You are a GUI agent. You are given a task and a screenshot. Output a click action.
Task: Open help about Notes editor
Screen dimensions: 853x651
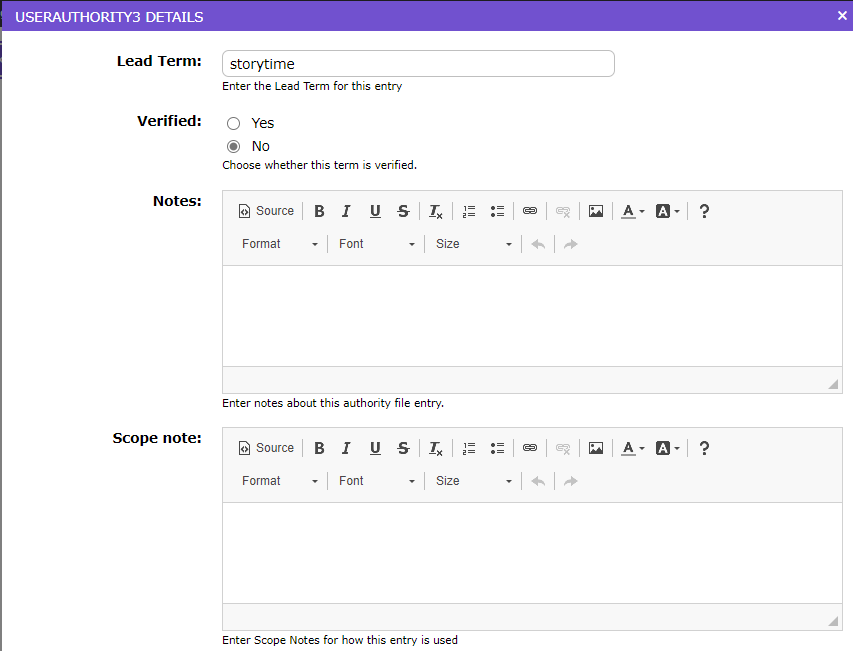(704, 211)
